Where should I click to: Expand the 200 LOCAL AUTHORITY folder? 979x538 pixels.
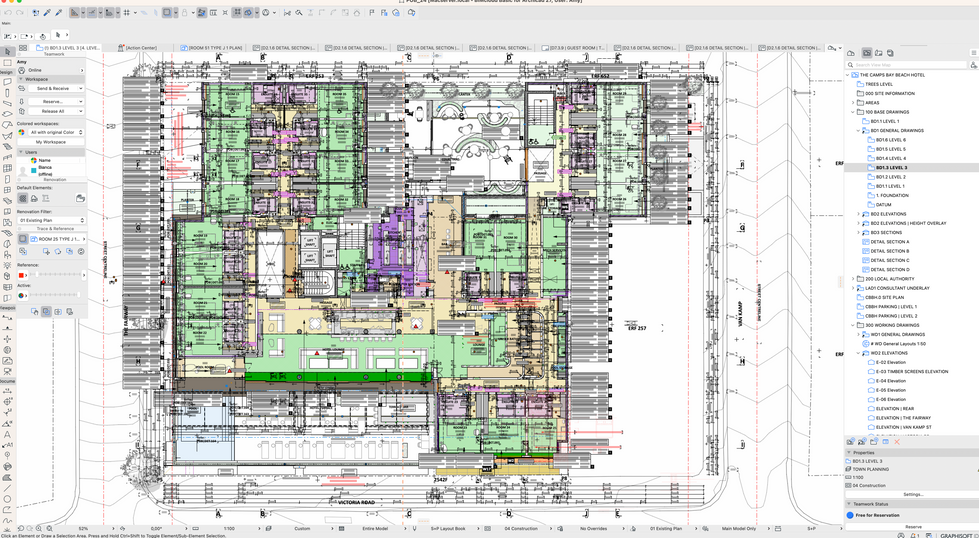pyautogui.click(x=853, y=278)
